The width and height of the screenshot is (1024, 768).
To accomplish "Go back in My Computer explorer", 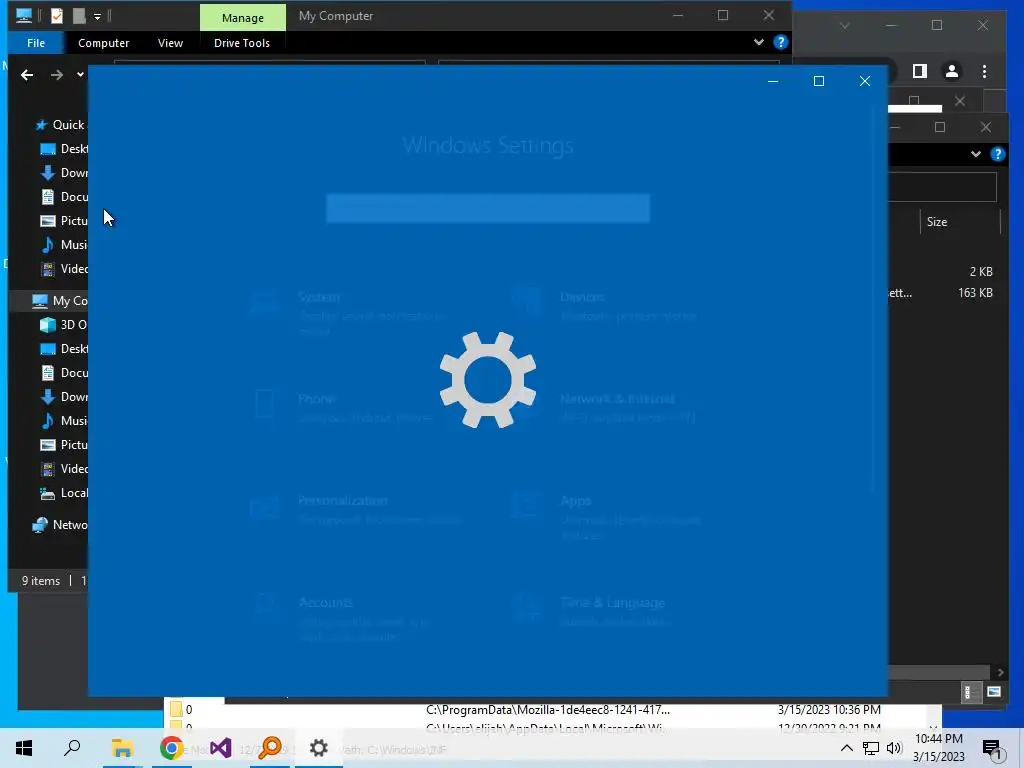I will tap(27, 75).
